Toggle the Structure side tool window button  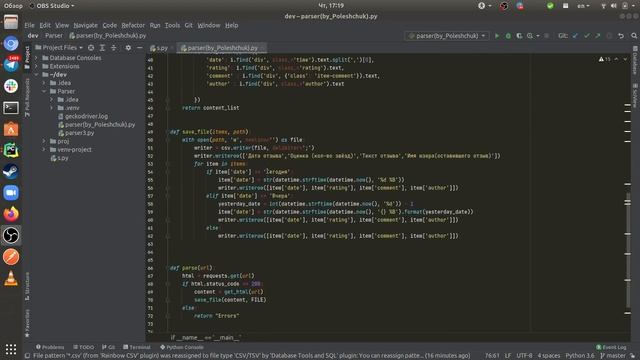tap(27, 286)
